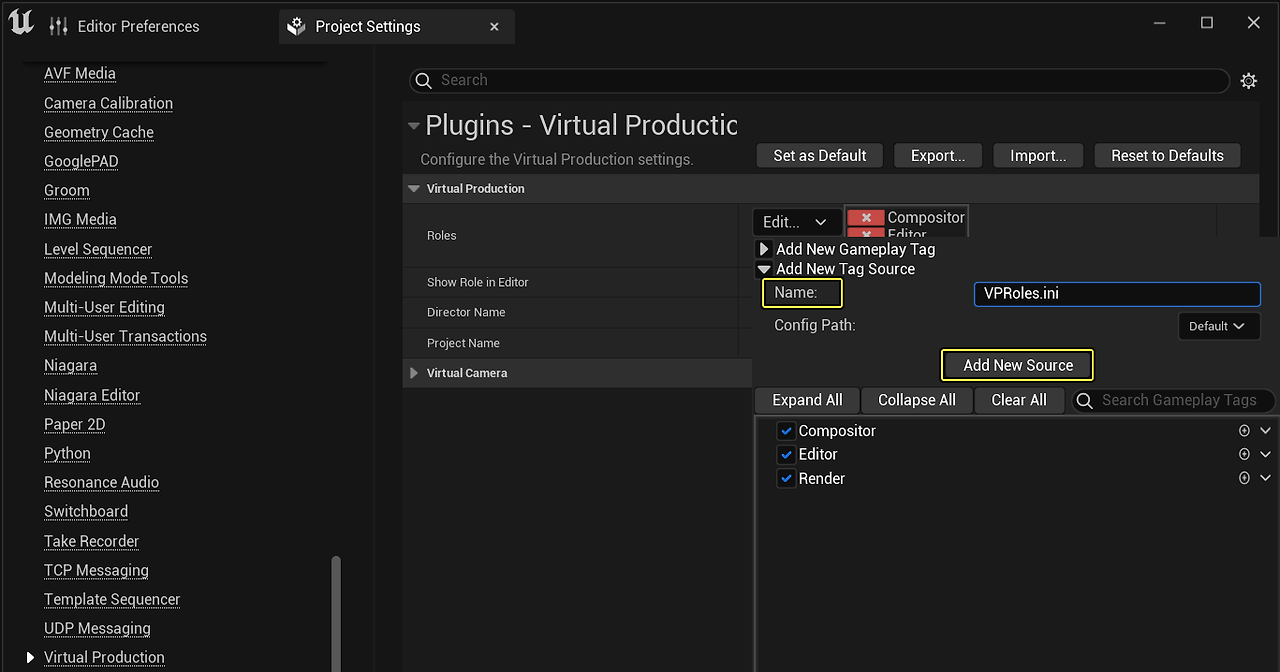Uncheck the Compositor gameplay tag
The height and width of the screenshot is (672, 1280).
click(786, 431)
